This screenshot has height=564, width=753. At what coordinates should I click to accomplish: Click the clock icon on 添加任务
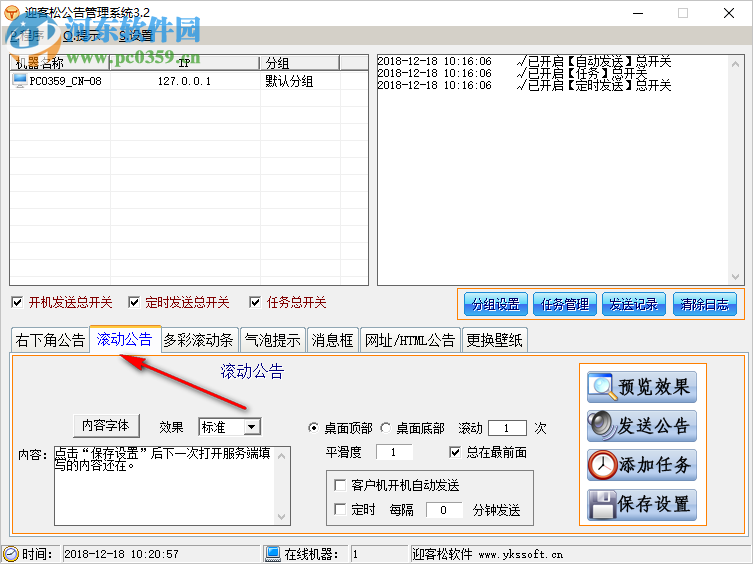pyautogui.click(x=602, y=465)
